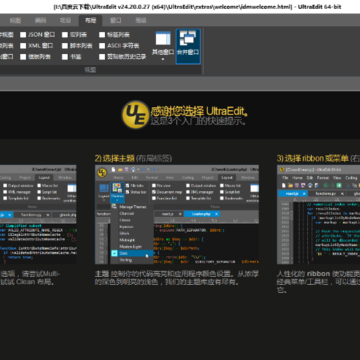
Task: Enable the 标签列表 checkbox
Action: pos(102,35)
